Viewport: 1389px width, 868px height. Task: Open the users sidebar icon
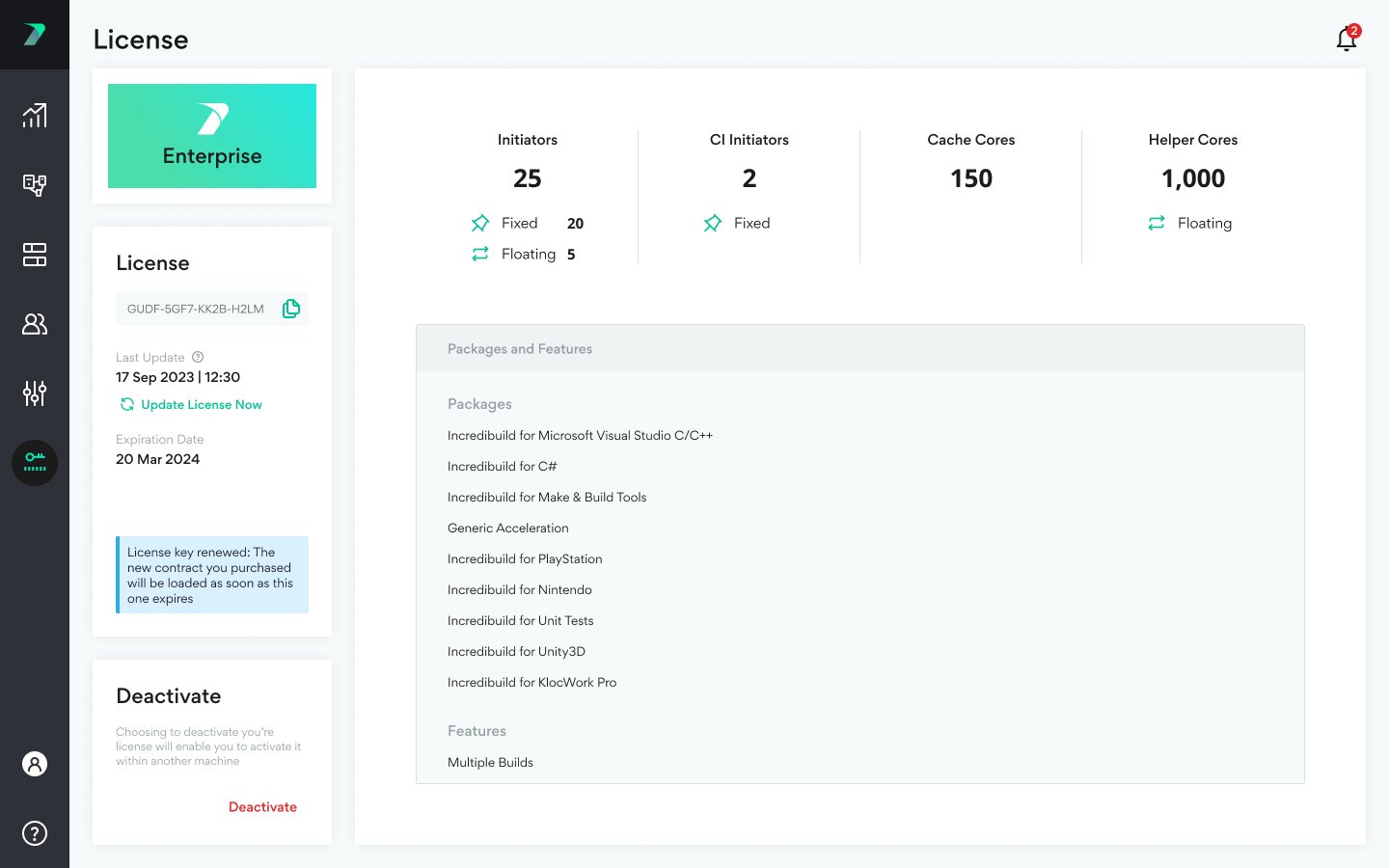tap(35, 324)
